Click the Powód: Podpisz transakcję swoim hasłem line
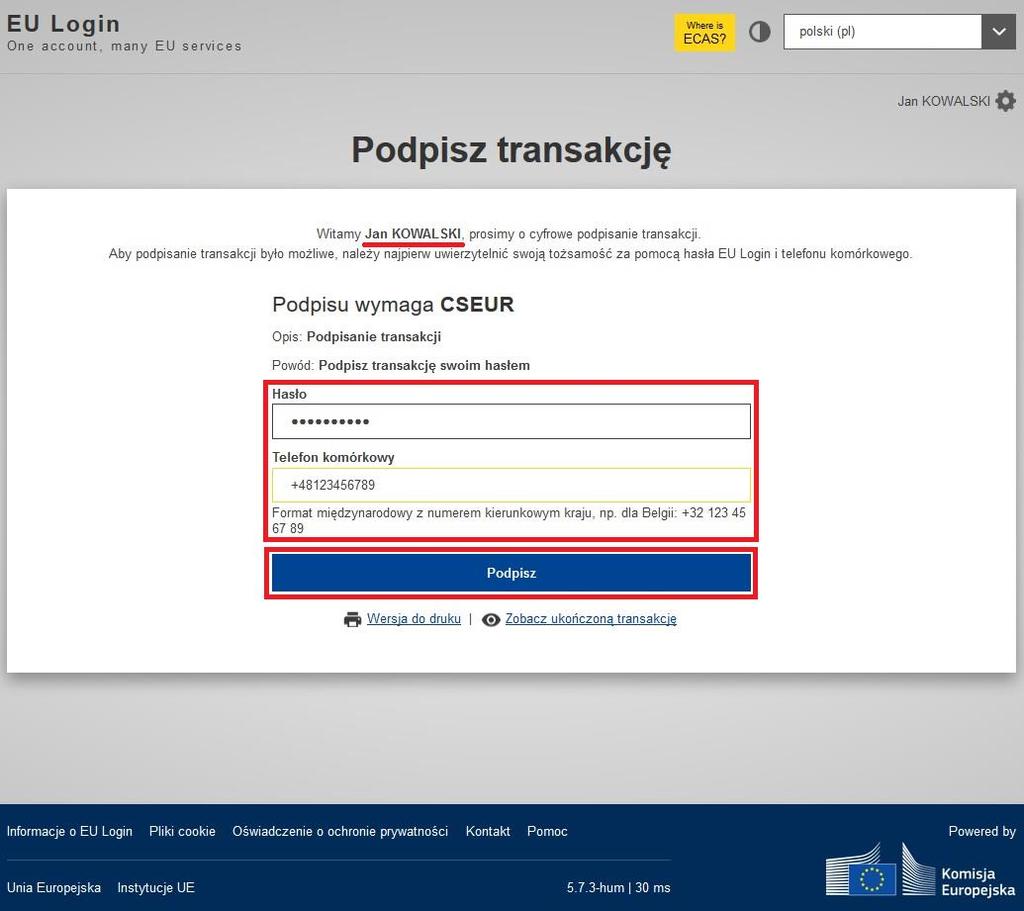 401,365
